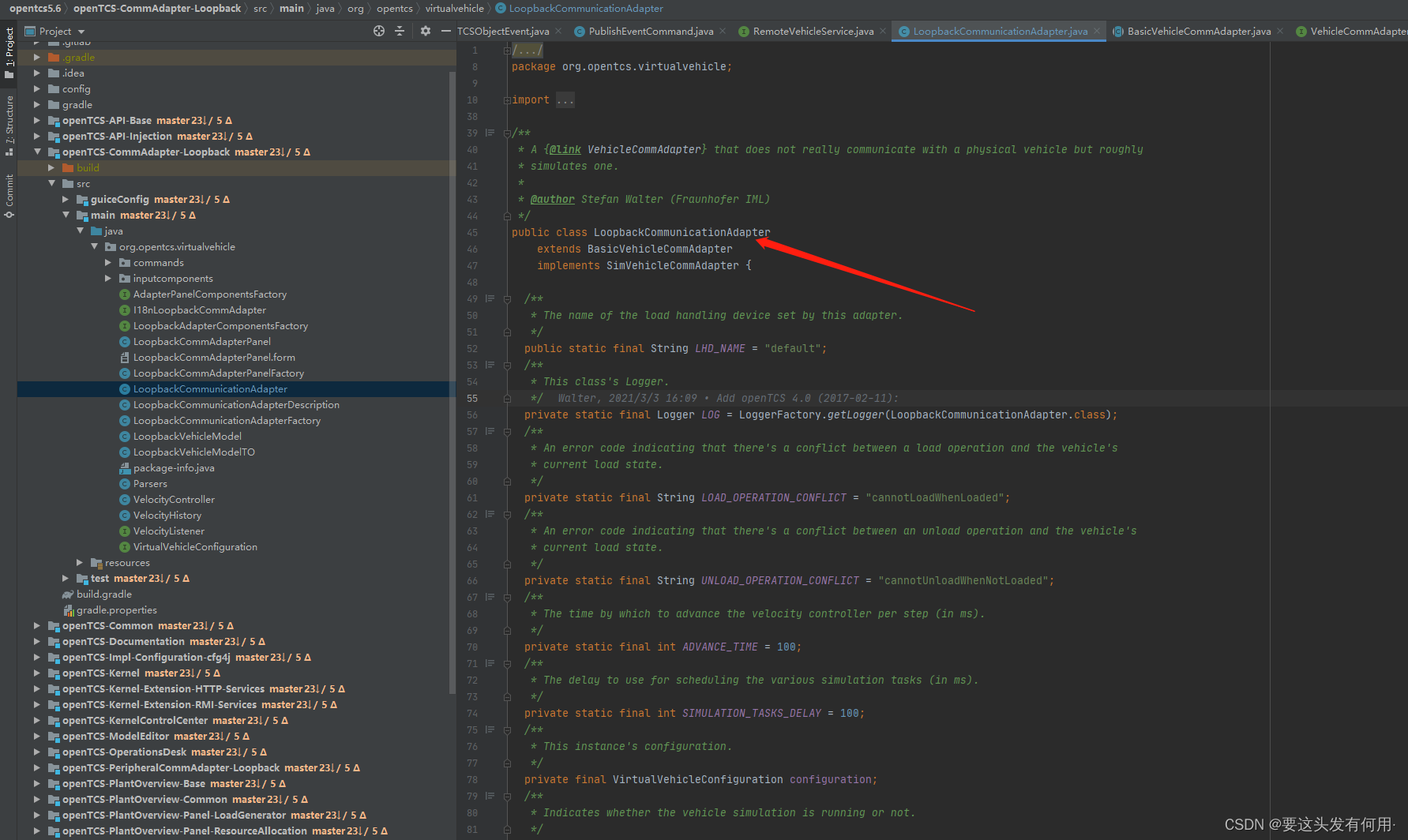This screenshot has width=1408, height=840.
Task: Expand the guiceConfig folder
Action: coord(65,199)
